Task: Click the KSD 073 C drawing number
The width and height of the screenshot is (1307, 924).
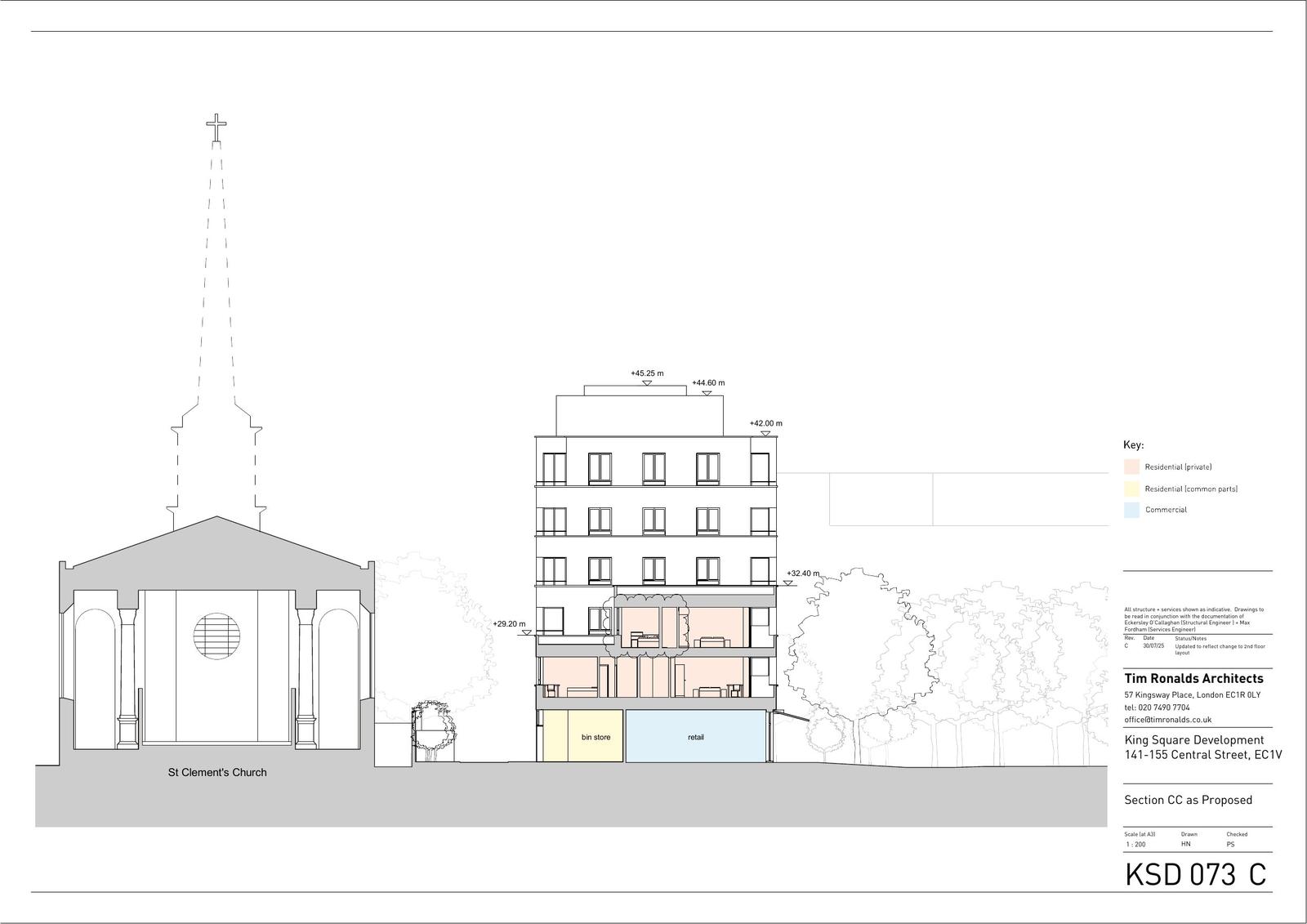Action: (x=1195, y=874)
